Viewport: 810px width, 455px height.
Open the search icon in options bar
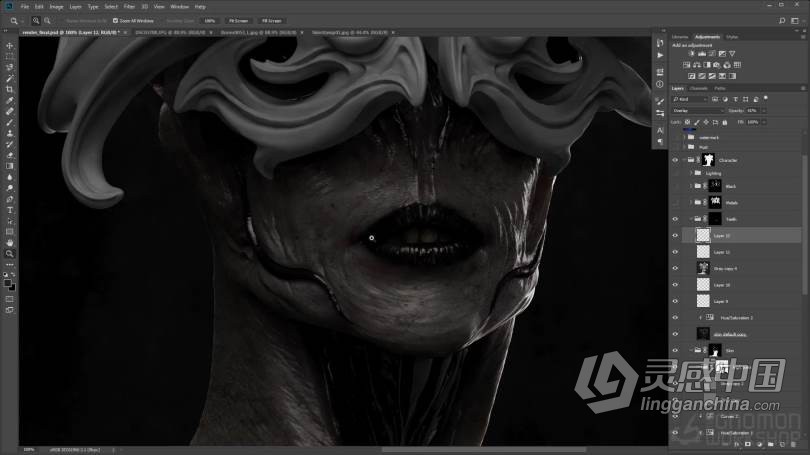782,21
